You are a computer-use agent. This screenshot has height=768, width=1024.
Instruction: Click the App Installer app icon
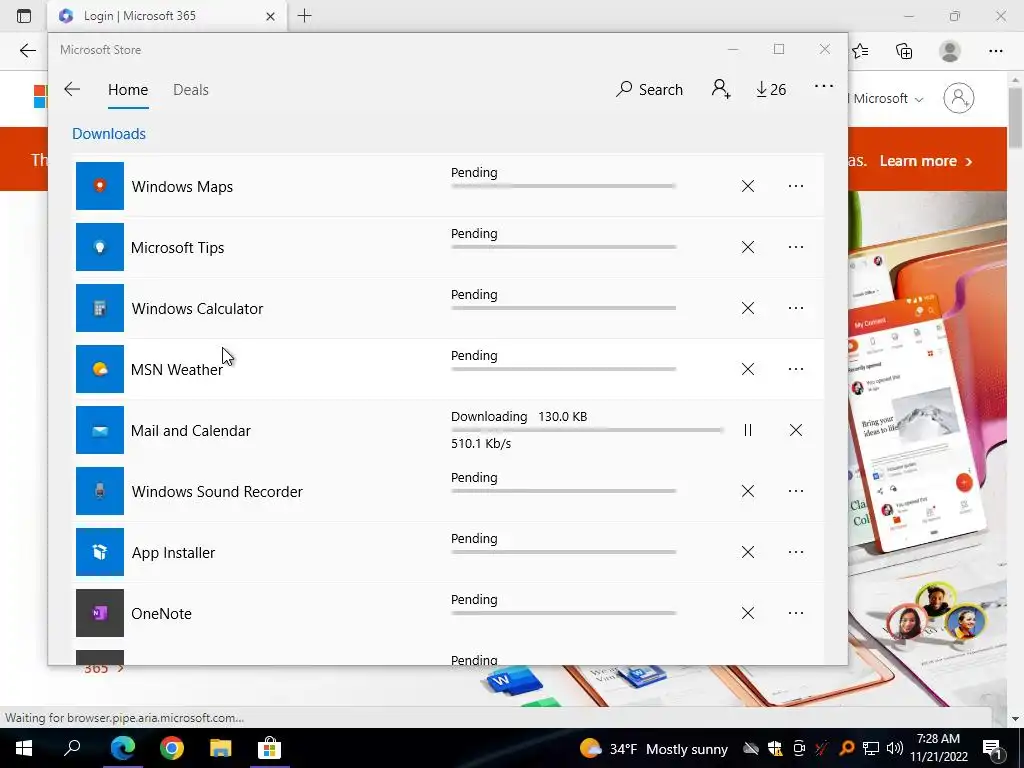(100, 552)
